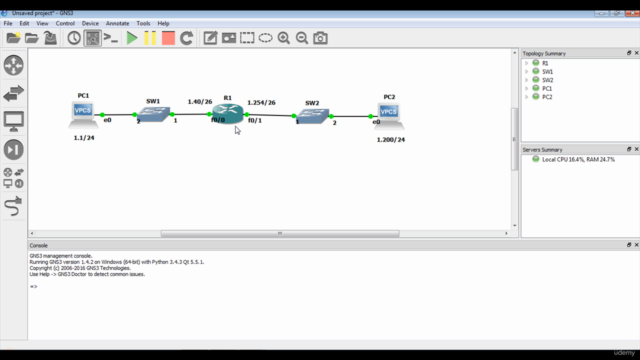The image size is (640, 360).
Task: Float the Servers Summary panel
Action: (x=629, y=149)
